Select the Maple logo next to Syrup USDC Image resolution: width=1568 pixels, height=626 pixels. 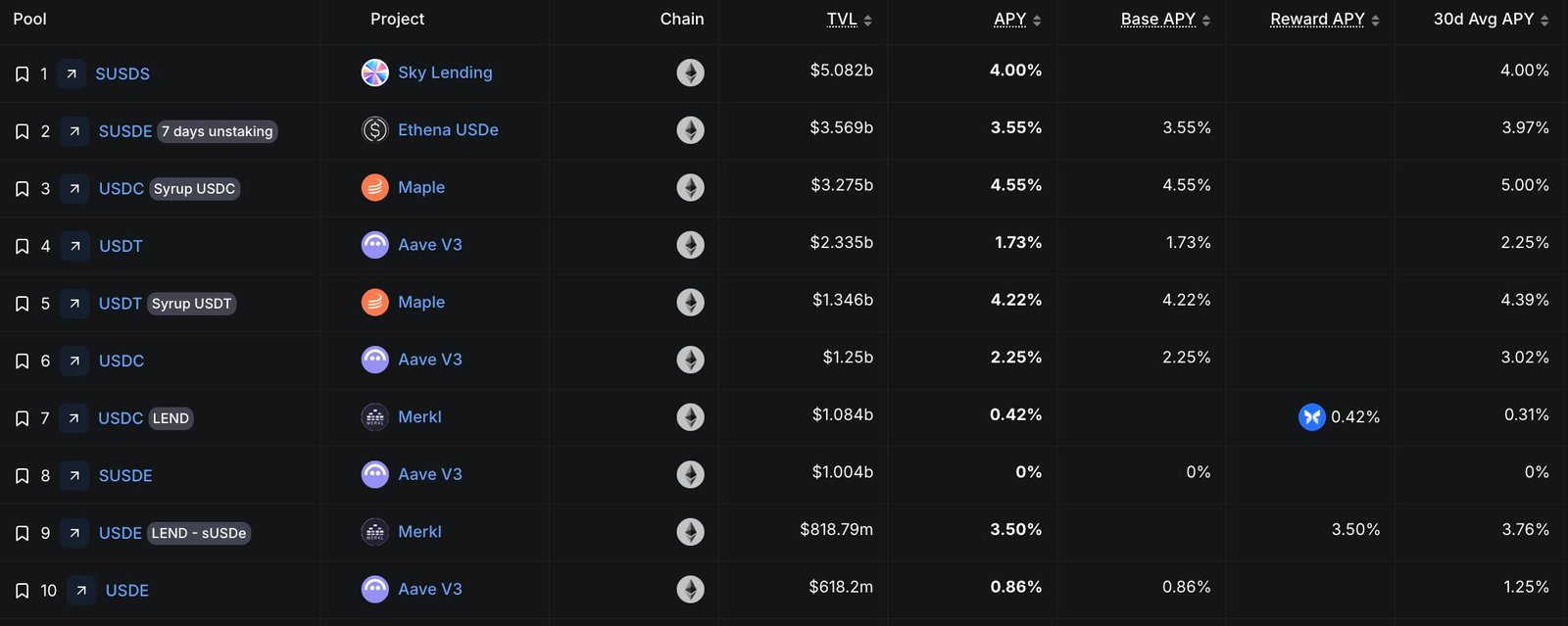[x=374, y=187]
